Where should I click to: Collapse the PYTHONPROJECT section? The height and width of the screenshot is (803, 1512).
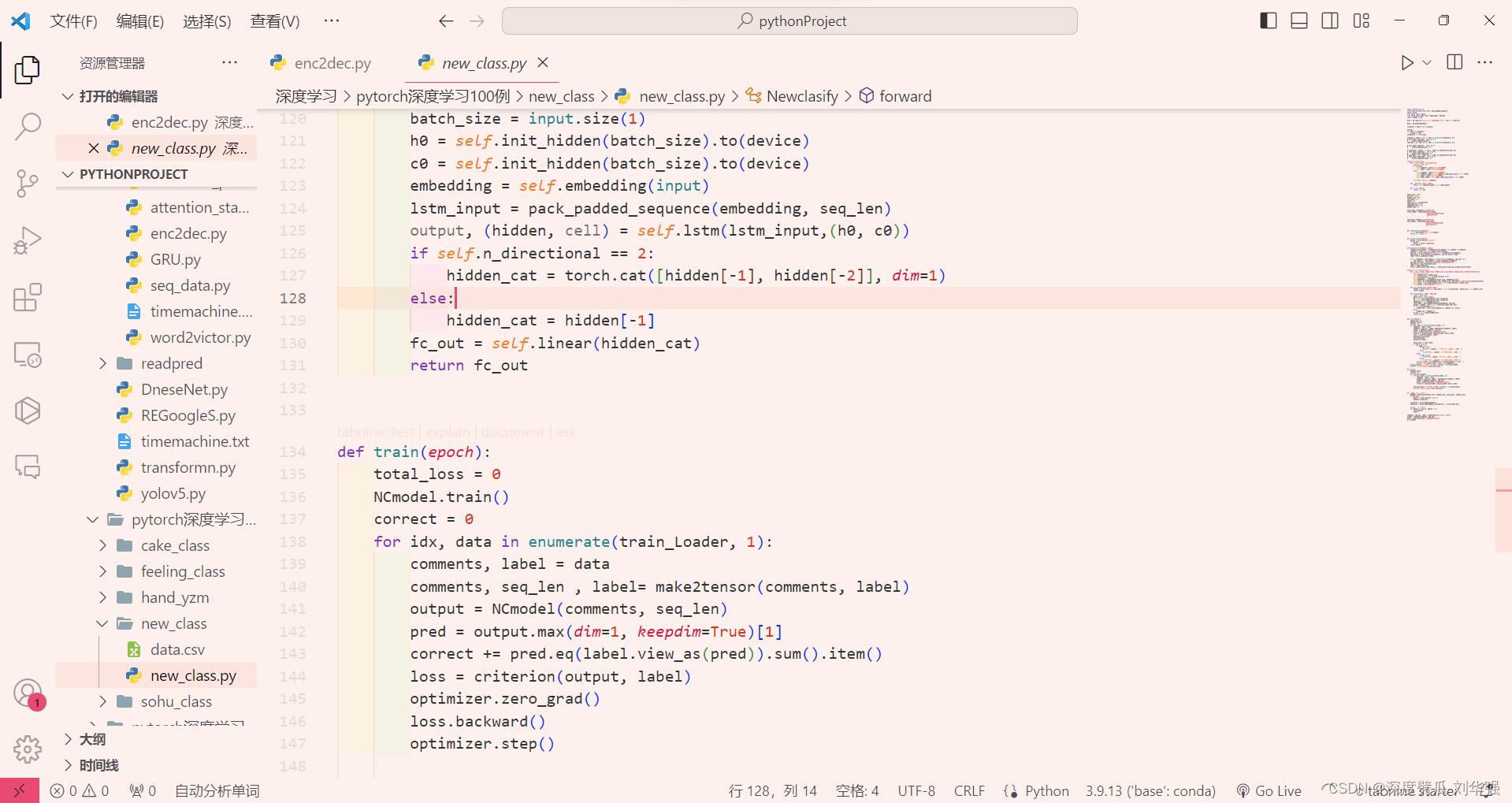pos(67,173)
